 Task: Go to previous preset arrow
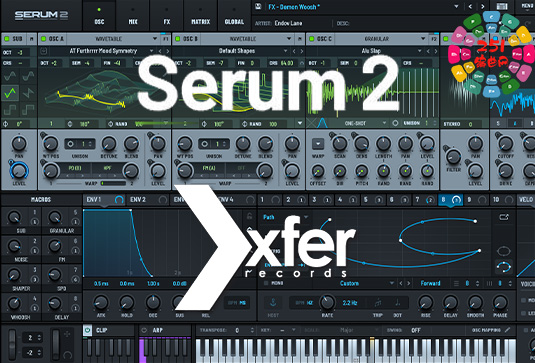[470, 6]
